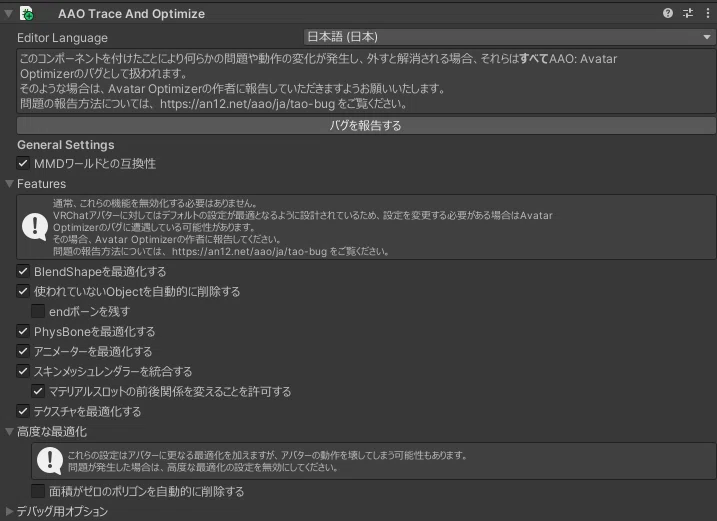Viewport: 717px width, 521px height.
Task: Click the テクスチャを最適化する label
Action: 87,411
